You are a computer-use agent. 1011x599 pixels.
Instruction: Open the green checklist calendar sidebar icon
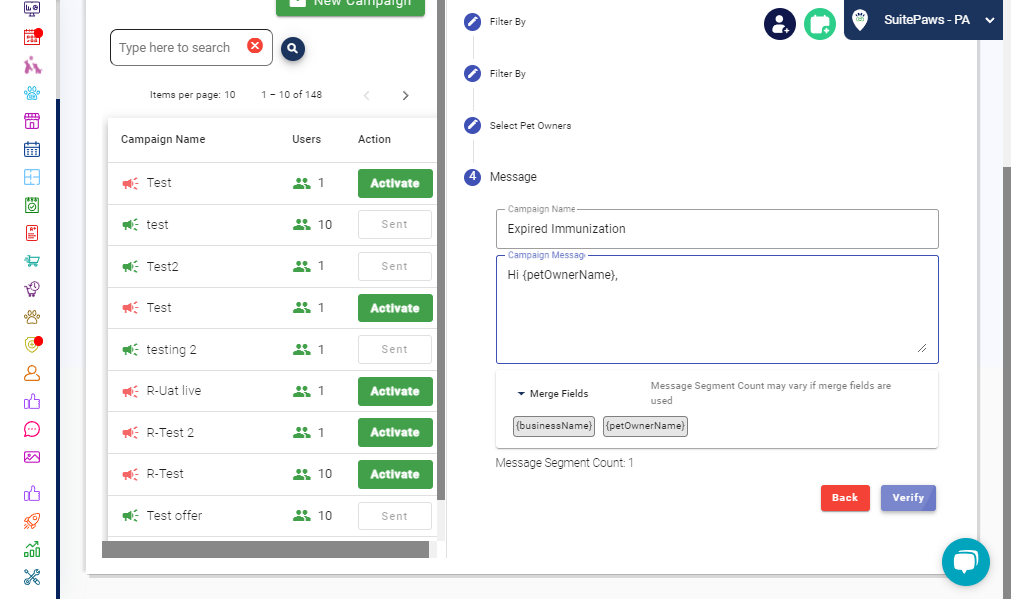coord(32,205)
